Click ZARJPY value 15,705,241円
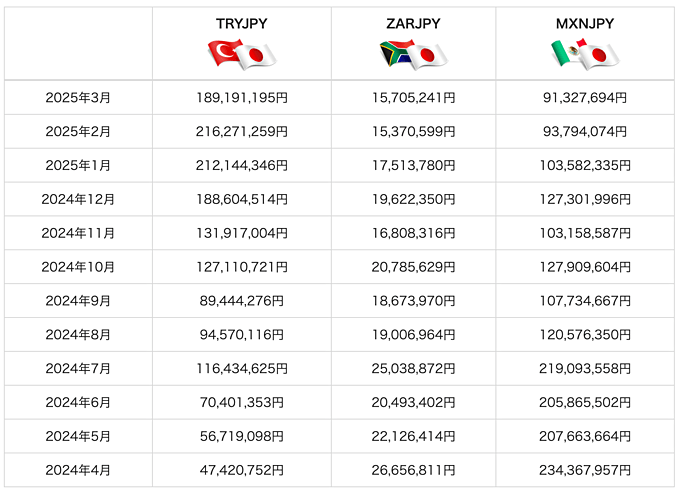Image resolution: width=680 pixels, height=492 pixels. coord(413,98)
